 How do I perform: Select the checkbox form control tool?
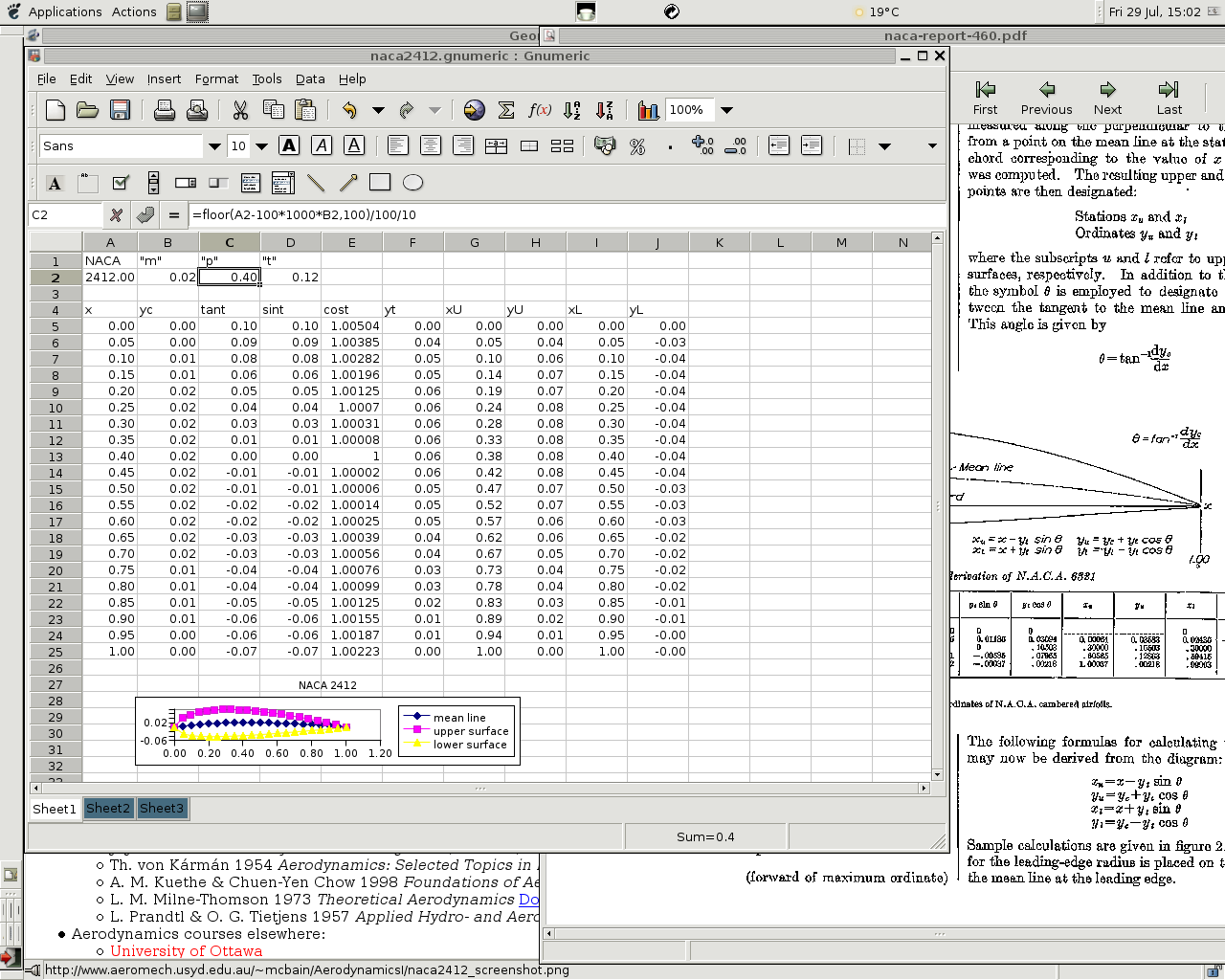pos(121,183)
